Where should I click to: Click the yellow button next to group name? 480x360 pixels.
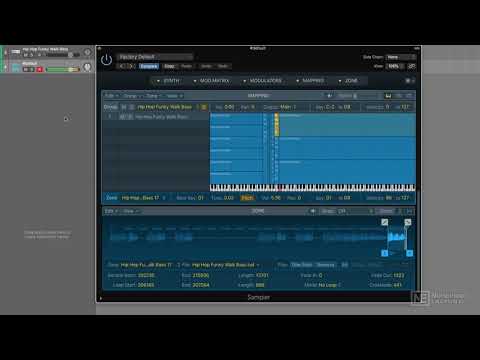tap(204, 107)
